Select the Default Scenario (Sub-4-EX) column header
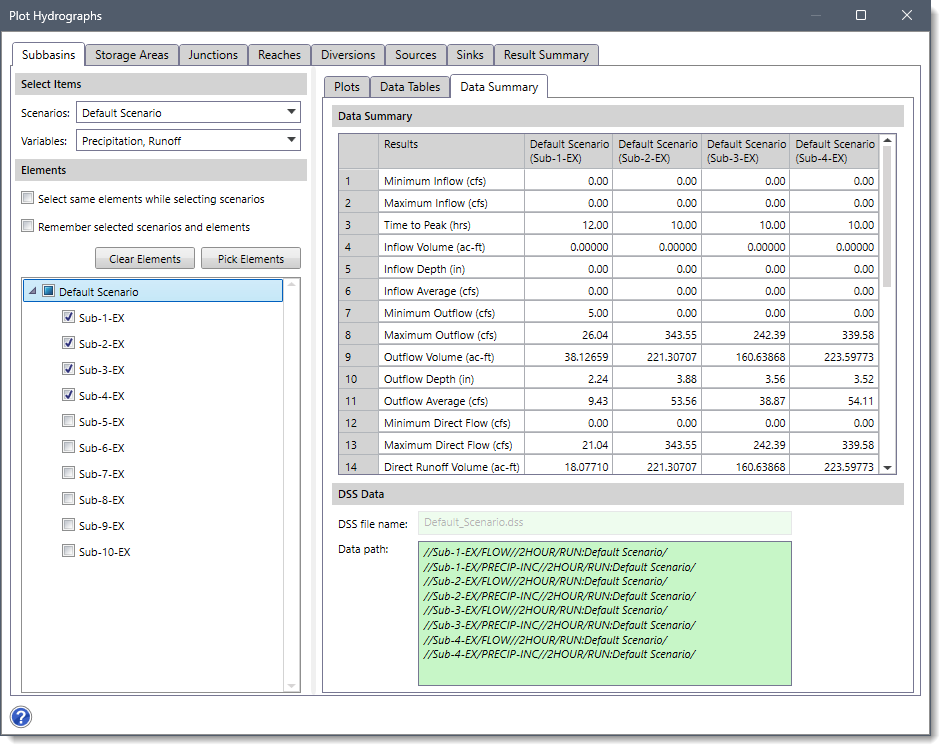This screenshot has height=751, width=946. pyautogui.click(x=834, y=151)
